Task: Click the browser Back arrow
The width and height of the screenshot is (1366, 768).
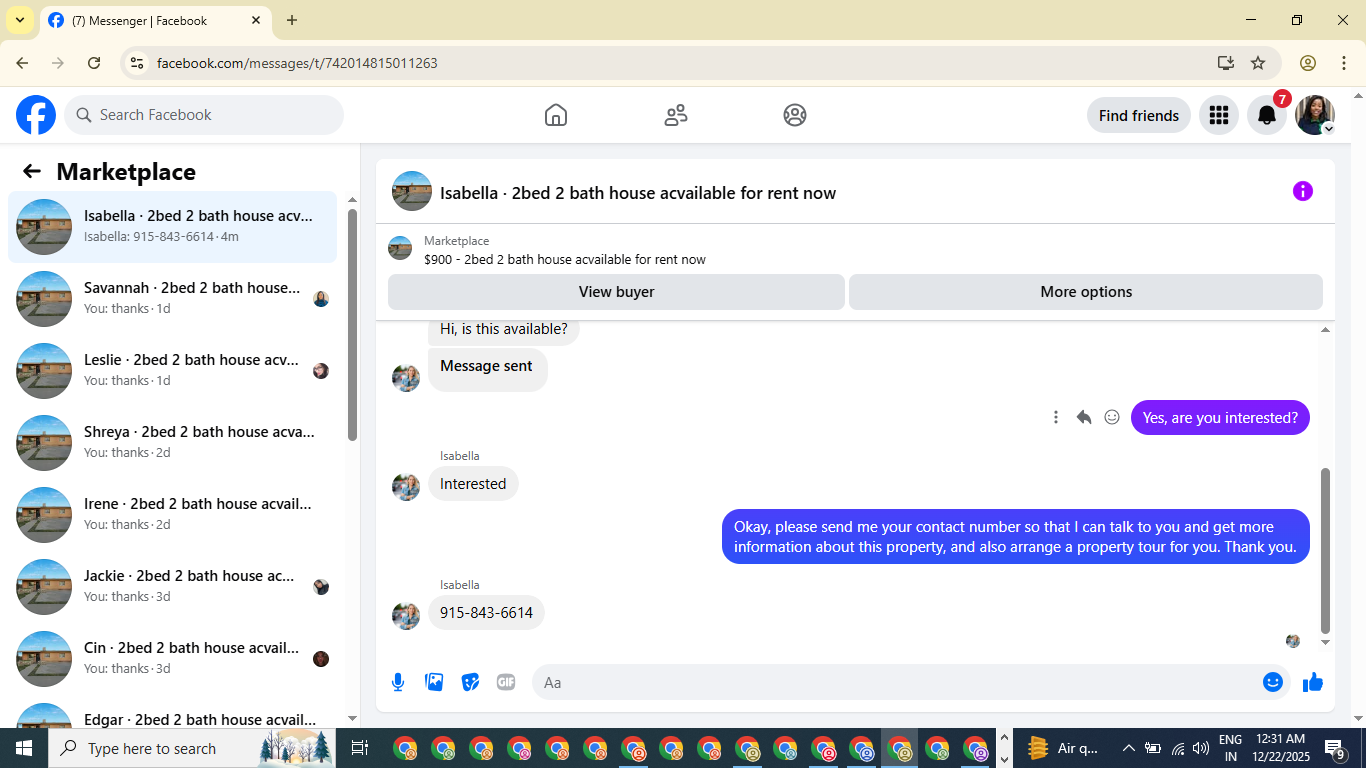Action: 22,63
